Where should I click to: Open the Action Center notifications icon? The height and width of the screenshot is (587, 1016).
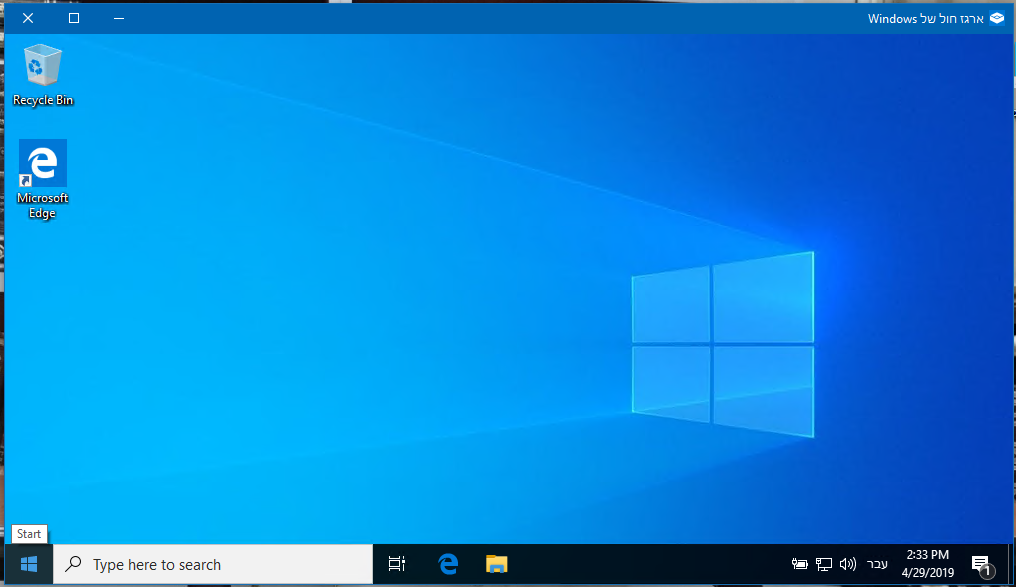(982, 565)
